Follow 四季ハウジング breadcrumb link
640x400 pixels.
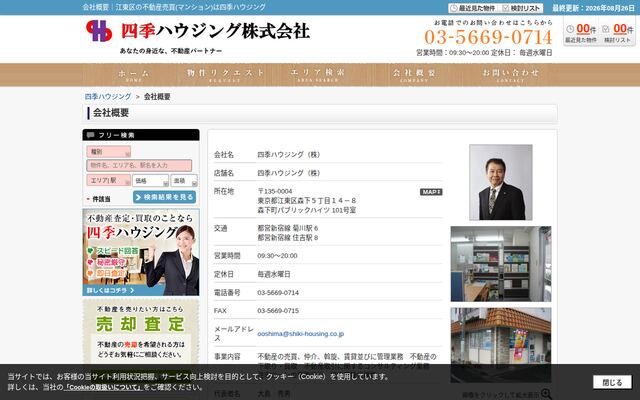(x=108, y=97)
